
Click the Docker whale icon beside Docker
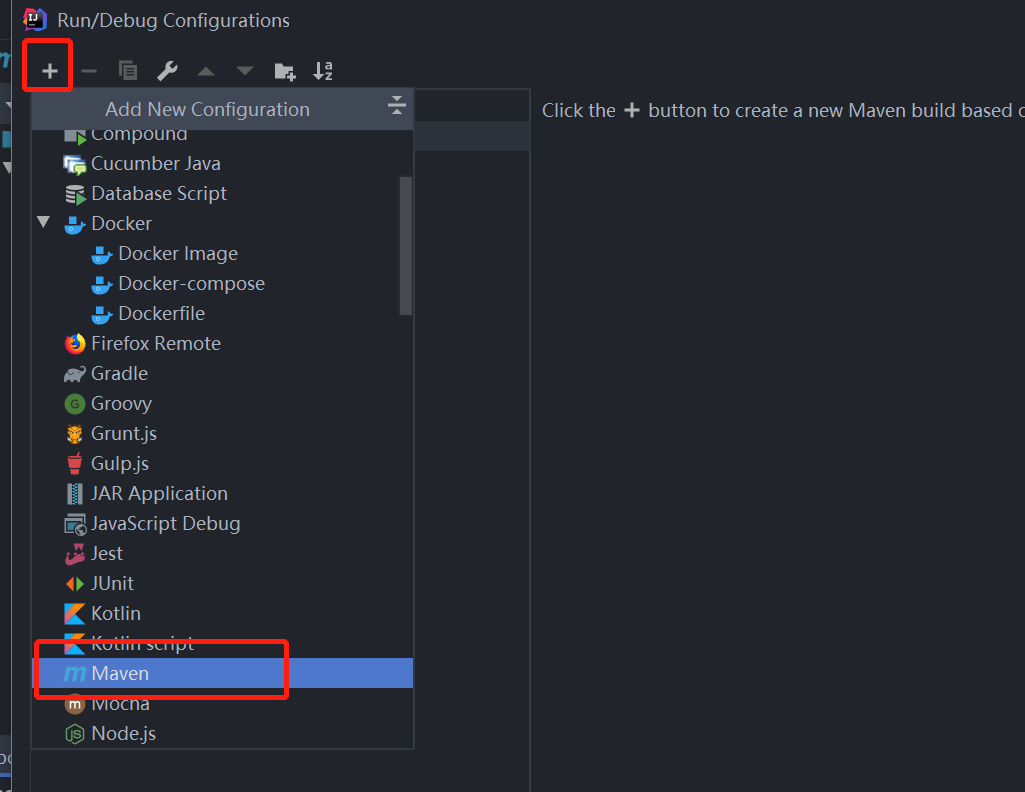pos(75,225)
